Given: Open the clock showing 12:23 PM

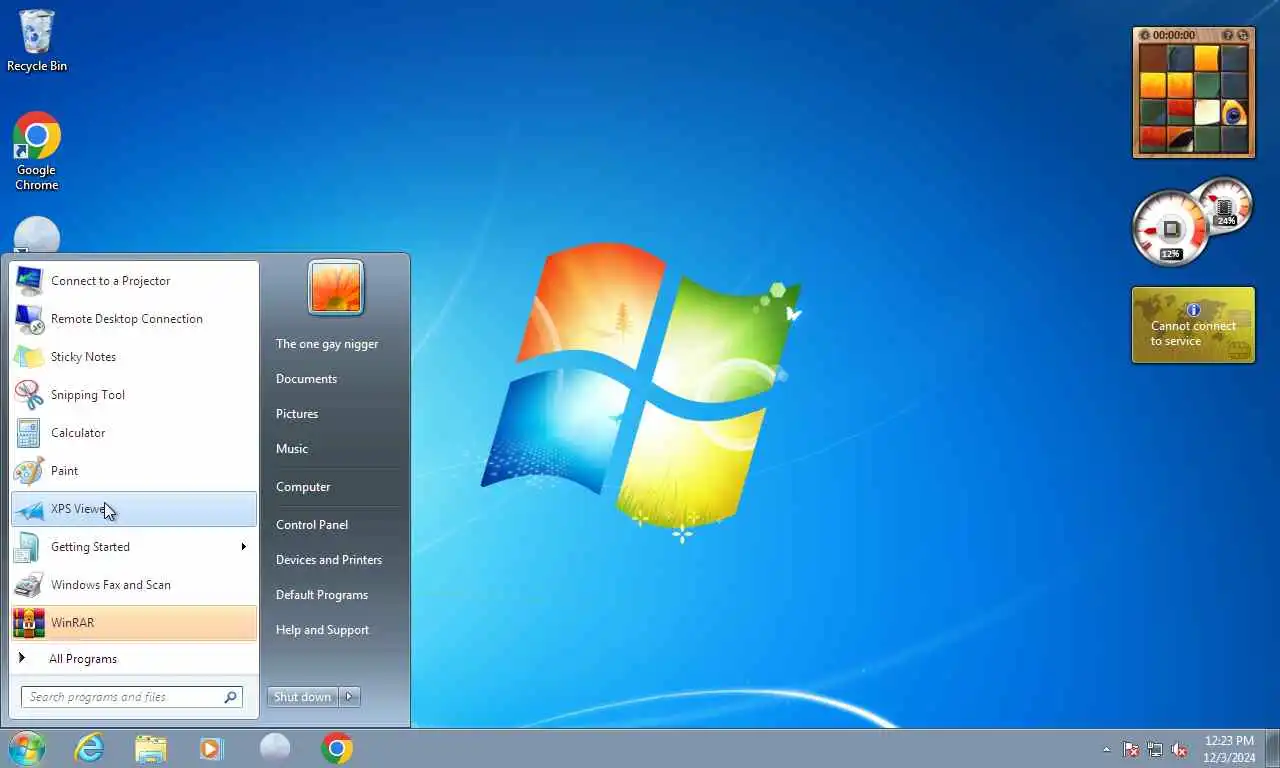Looking at the screenshot, I should pos(1229,749).
